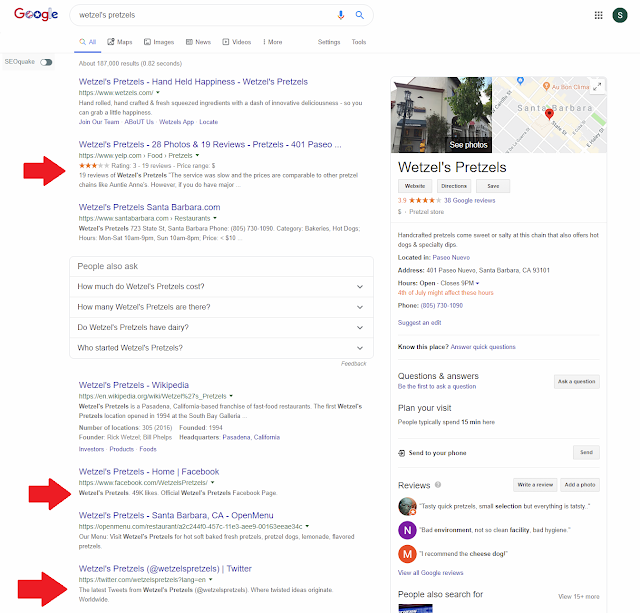The width and height of the screenshot is (640, 613).
Task: Open dropdown arrow next to wetzels.com URL
Action: [x=158, y=93]
